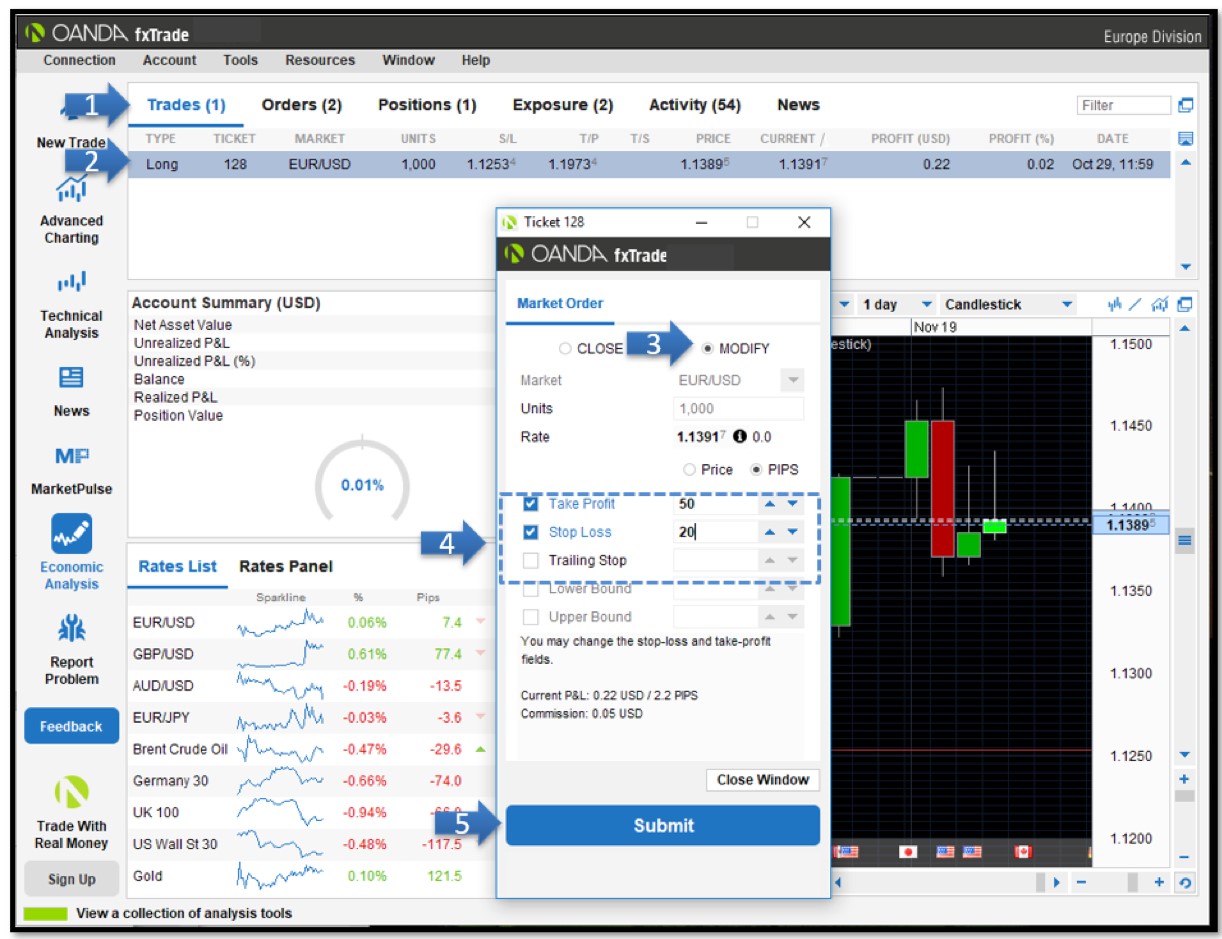Click the Canada flag news event marker
1222x939 pixels.
tap(1022, 852)
